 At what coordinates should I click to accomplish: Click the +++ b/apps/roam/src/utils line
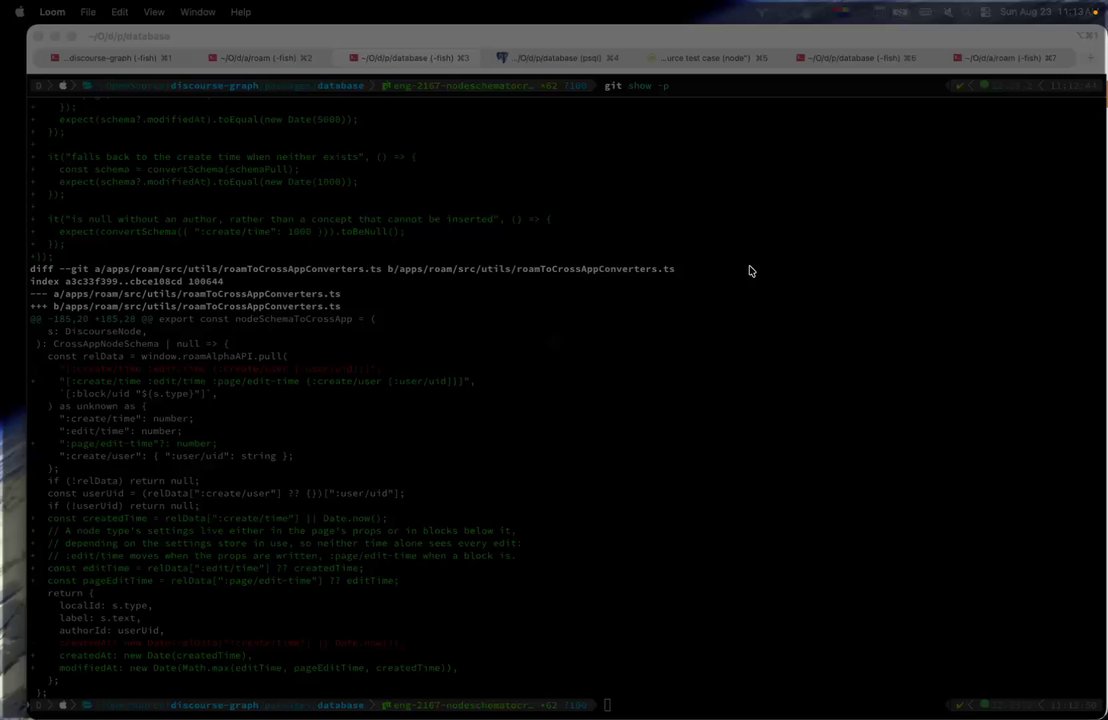click(185, 306)
